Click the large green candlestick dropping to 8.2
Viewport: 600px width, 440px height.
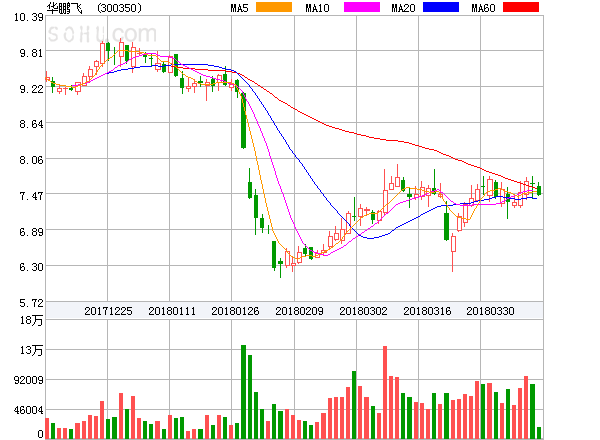click(243, 120)
